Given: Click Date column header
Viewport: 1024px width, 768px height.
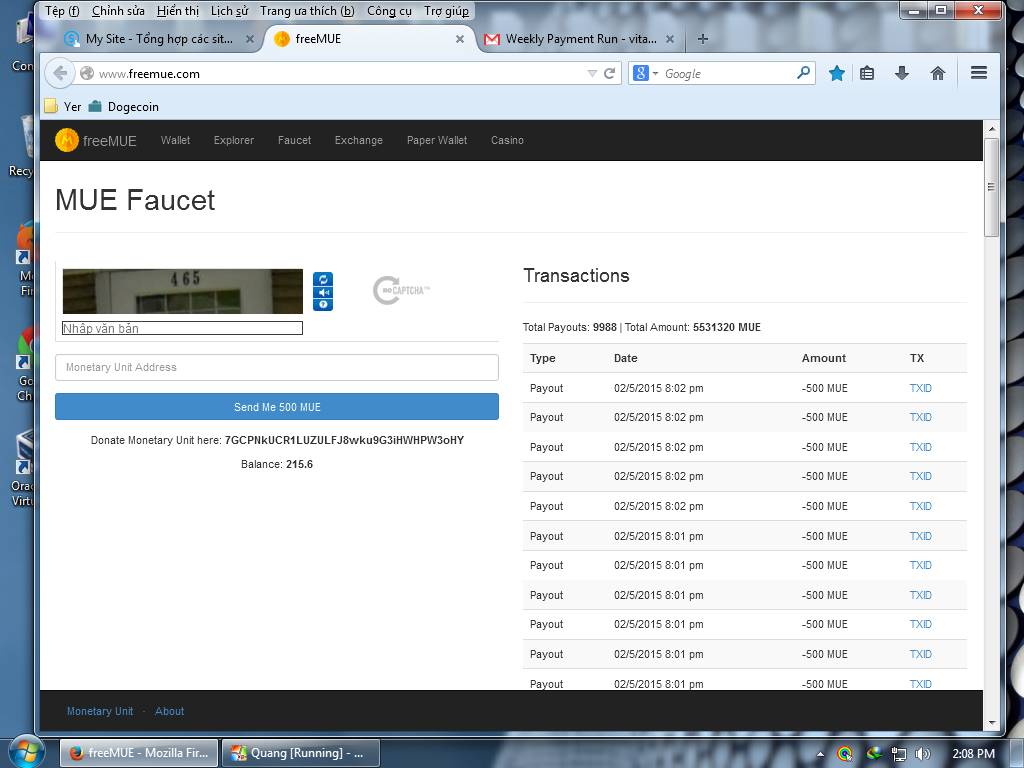Looking at the screenshot, I should click(626, 358).
